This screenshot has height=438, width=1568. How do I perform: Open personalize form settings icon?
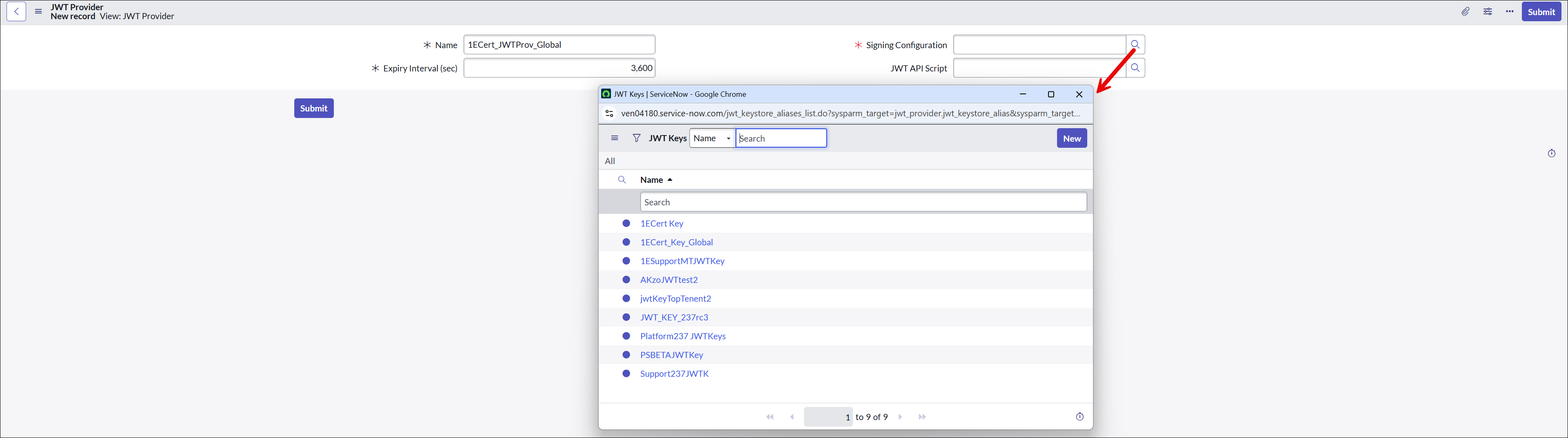coord(1488,11)
